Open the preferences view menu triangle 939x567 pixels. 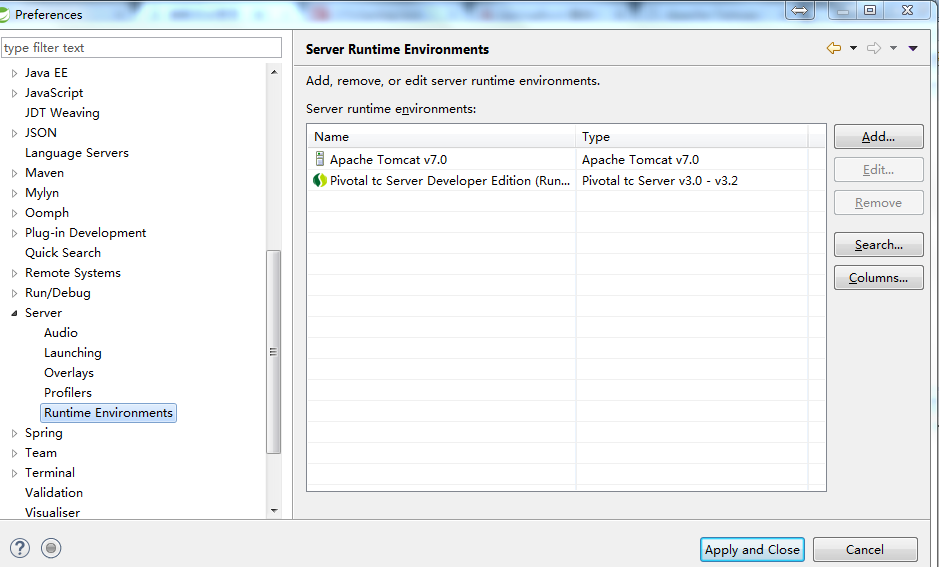(913, 48)
